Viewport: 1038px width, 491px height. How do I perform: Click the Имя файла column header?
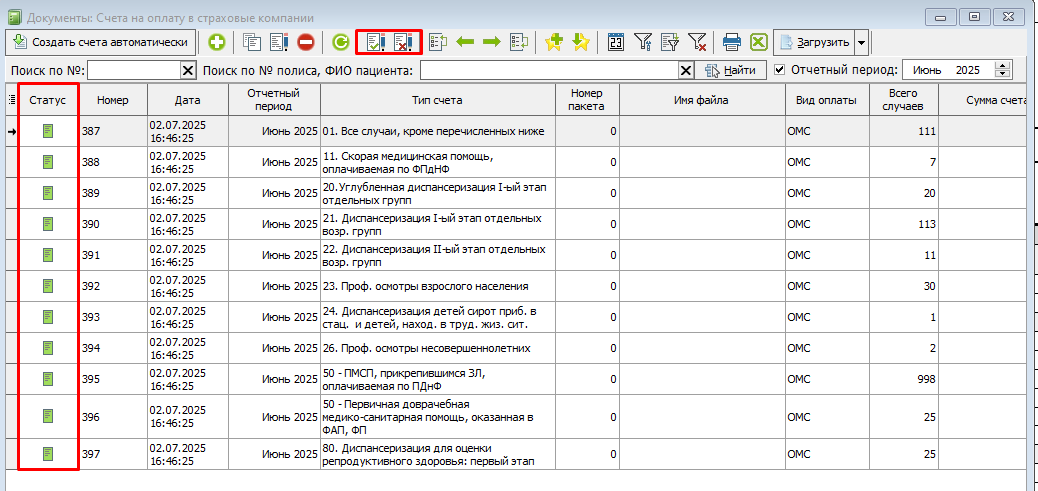pos(701,100)
